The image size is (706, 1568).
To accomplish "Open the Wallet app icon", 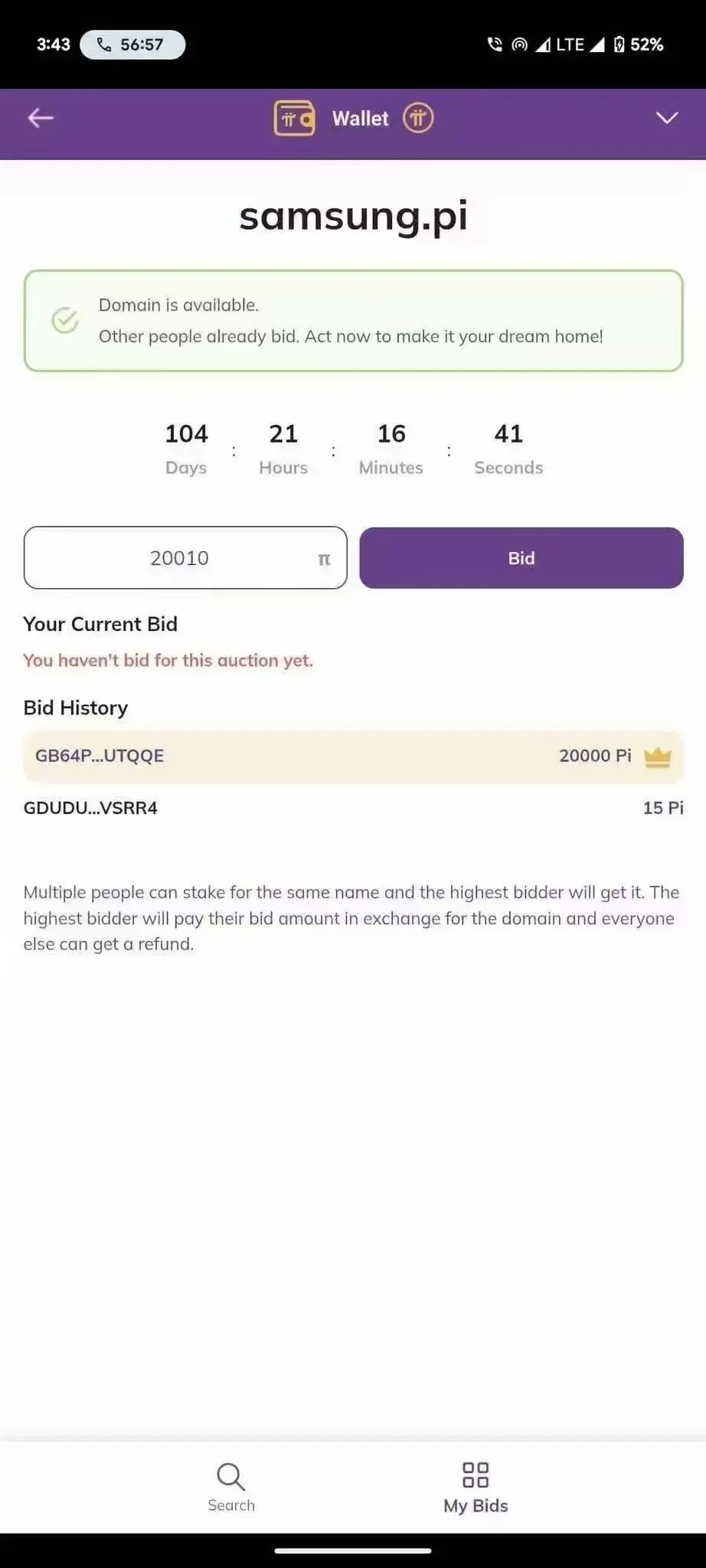I will point(294,119).
